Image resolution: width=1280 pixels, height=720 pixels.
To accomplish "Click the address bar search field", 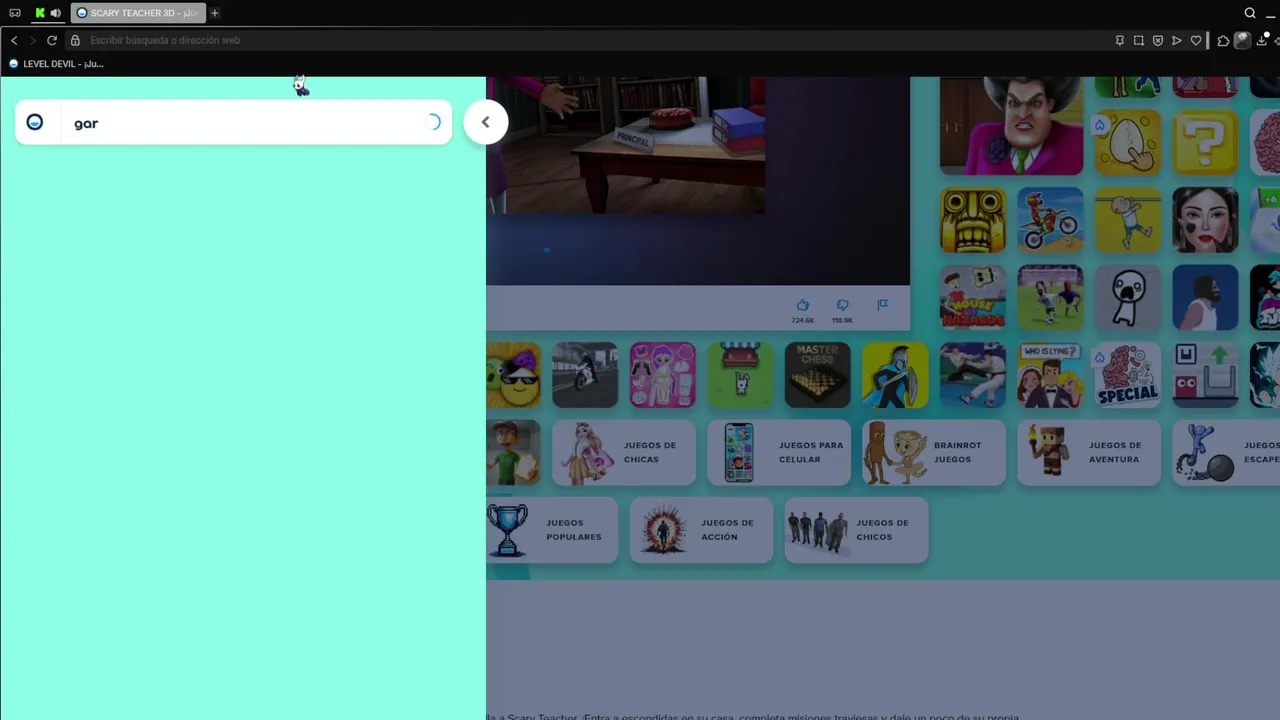I will (x=590, y=40).
